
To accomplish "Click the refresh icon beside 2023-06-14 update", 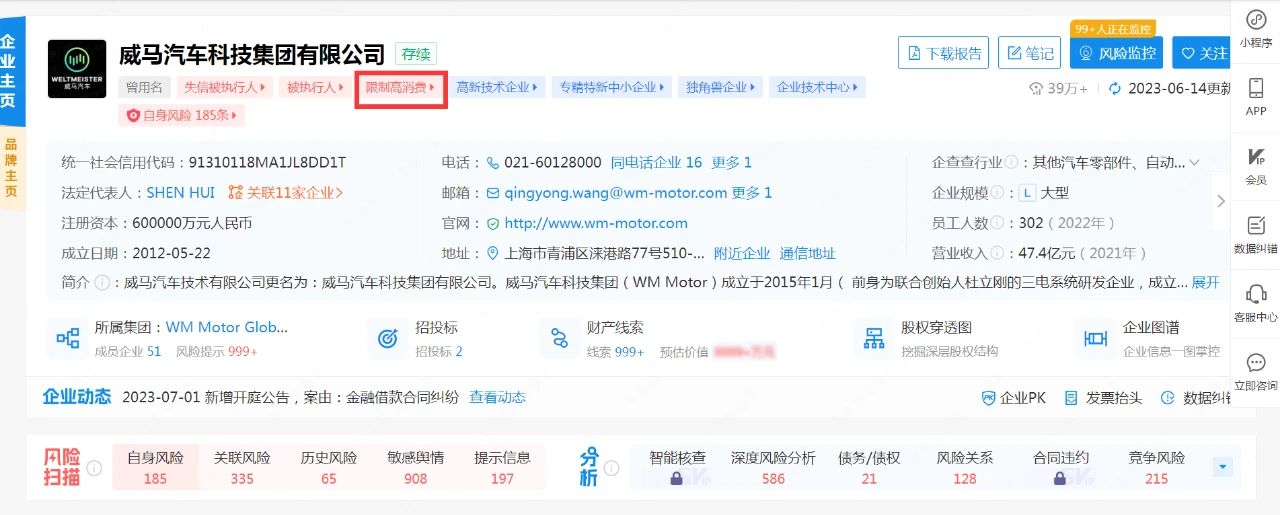I will (x=1115, y=88).
